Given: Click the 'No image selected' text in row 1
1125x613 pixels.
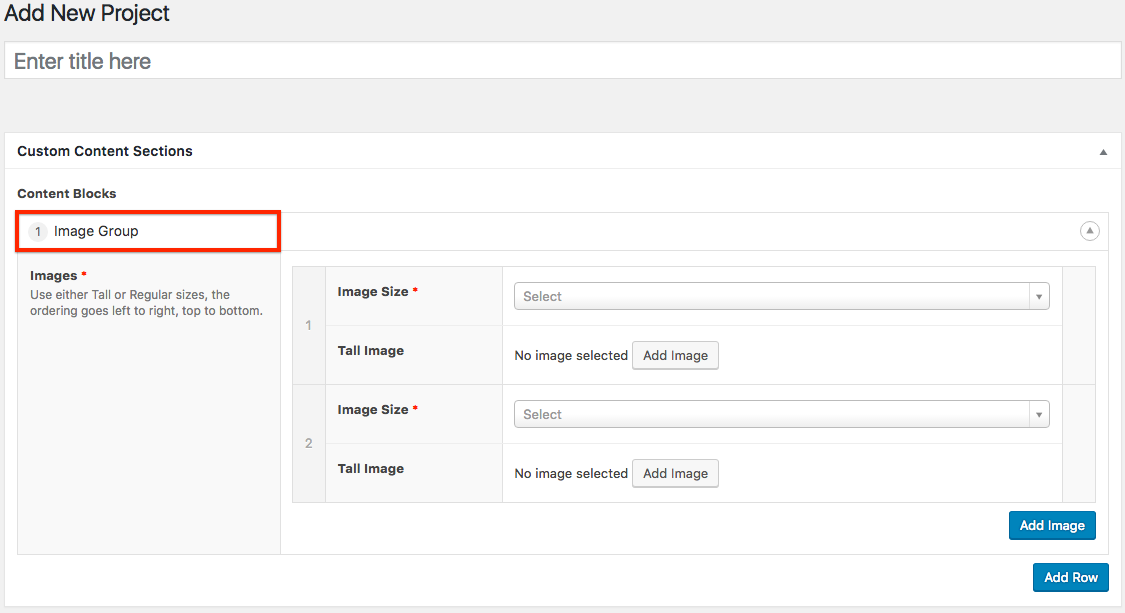Looking at the screenshot, I should click(570, 355).
